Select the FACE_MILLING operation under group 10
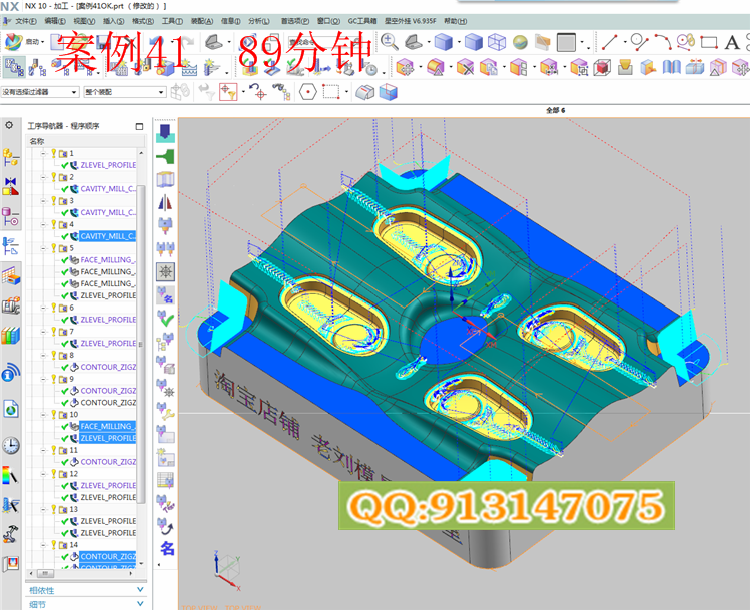Viewport: 750px width, 610px height. pyautogui.click(x=108, y=426)
